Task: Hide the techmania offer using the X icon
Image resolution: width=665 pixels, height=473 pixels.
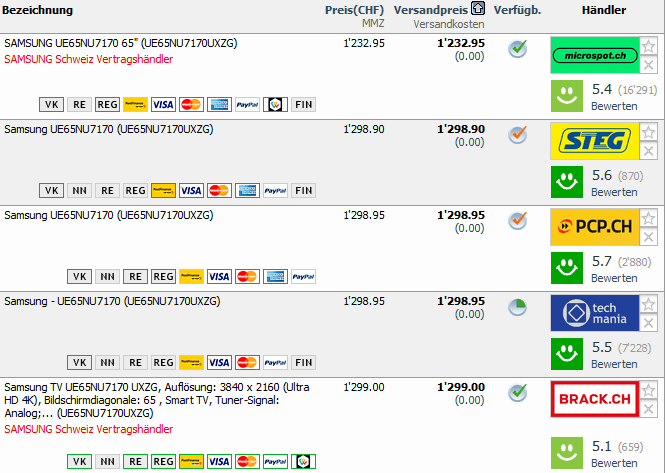Action: coord(647,322)
